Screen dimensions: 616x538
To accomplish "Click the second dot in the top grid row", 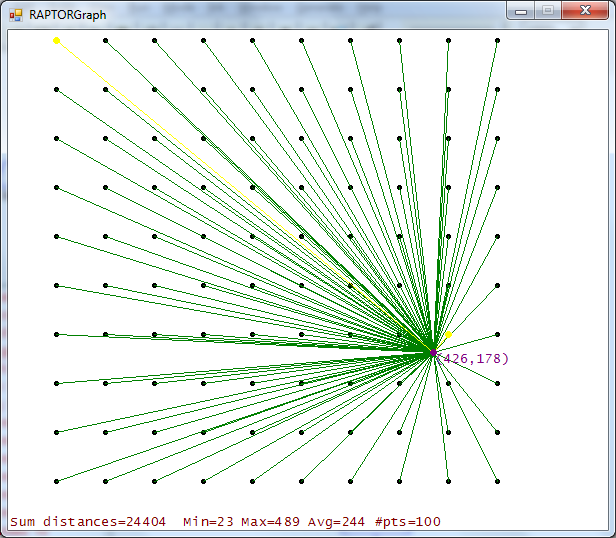I will 105,41.
